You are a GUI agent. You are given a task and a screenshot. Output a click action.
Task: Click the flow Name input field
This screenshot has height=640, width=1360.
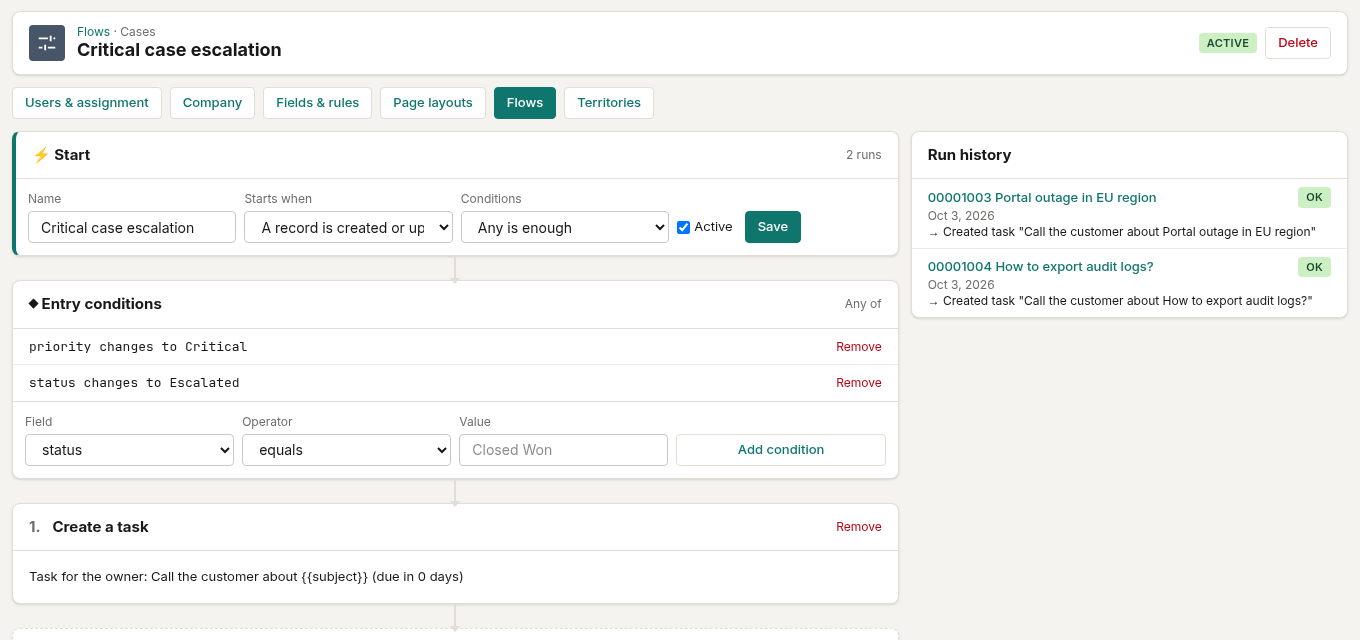coord(132,227)
